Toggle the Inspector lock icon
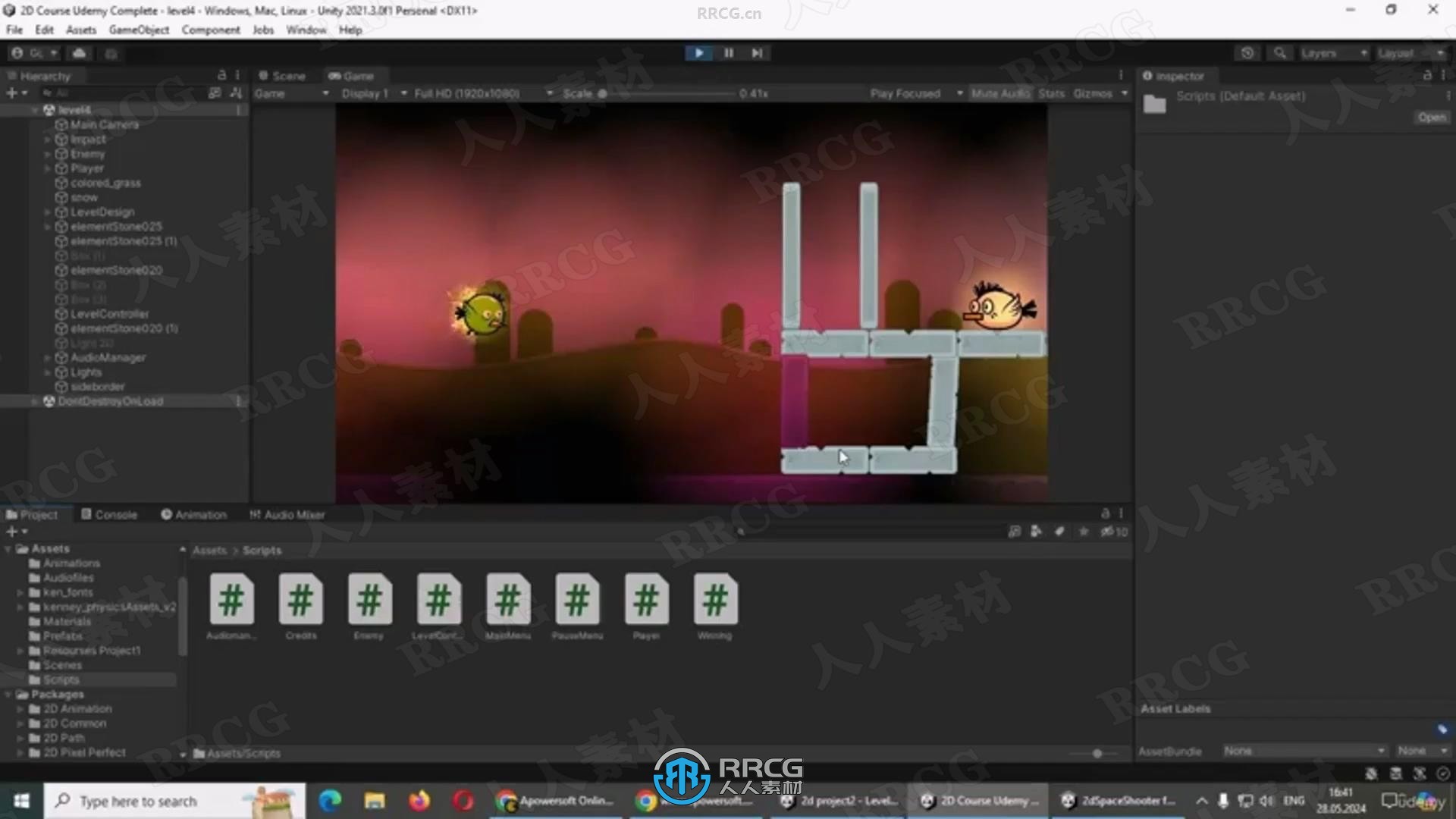 tap(1427, 75)
